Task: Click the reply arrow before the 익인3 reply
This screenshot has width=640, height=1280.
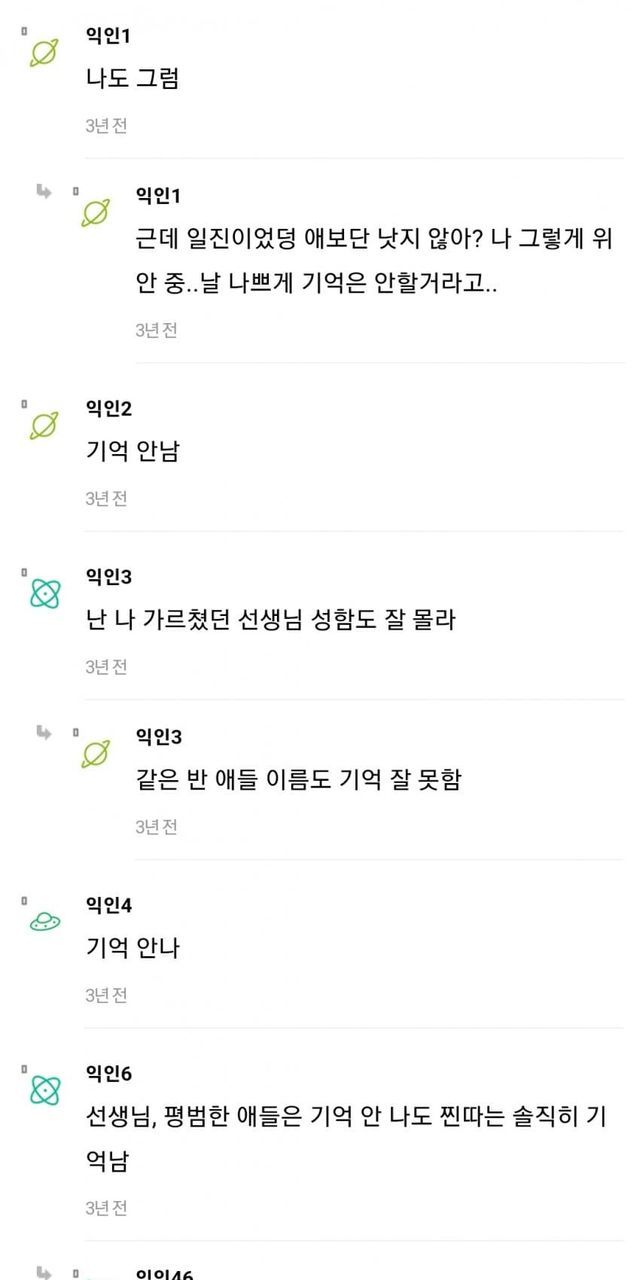Action: [x=44, y=733]
